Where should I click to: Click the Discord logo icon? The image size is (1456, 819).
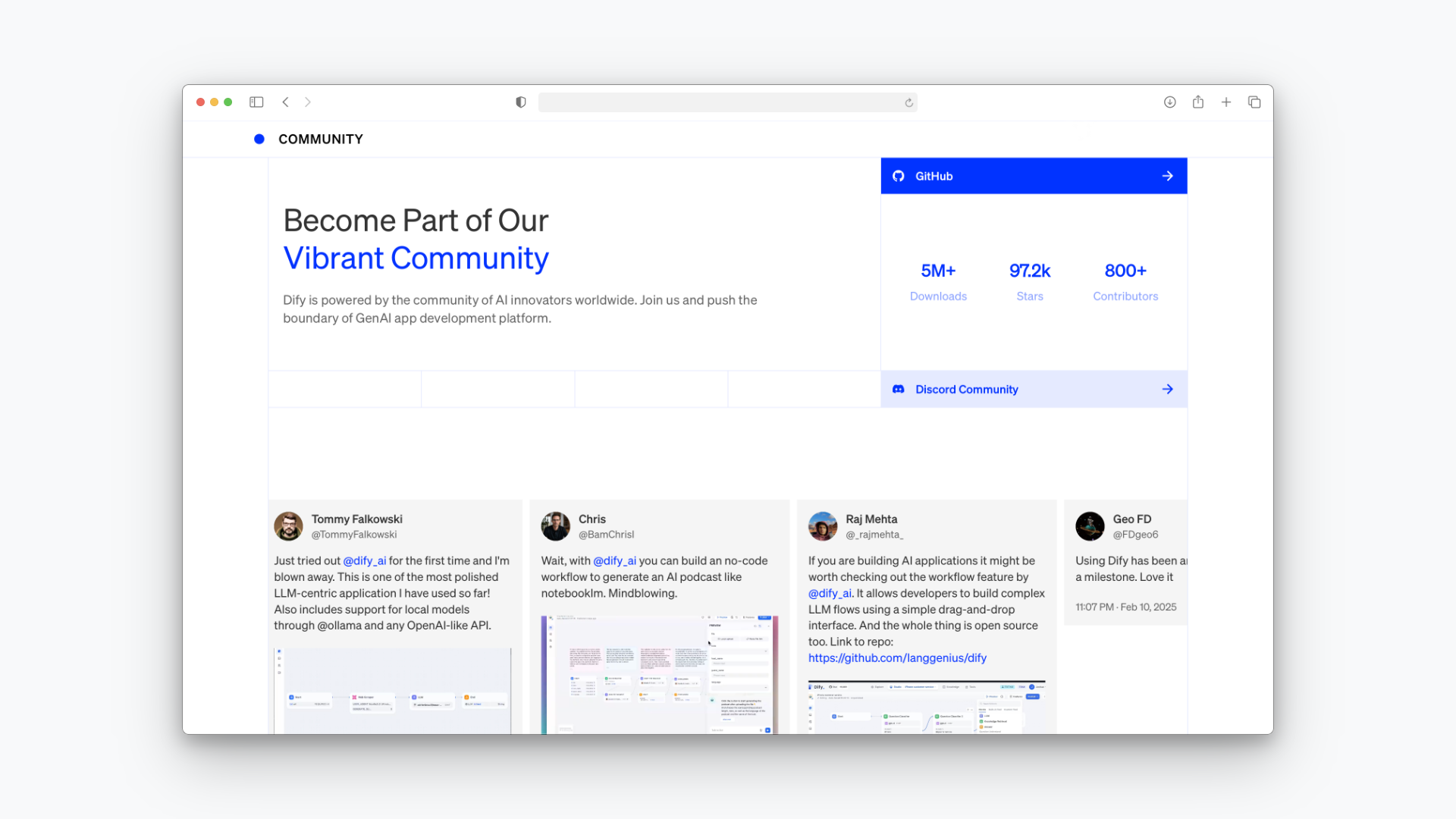coord(899,389)
